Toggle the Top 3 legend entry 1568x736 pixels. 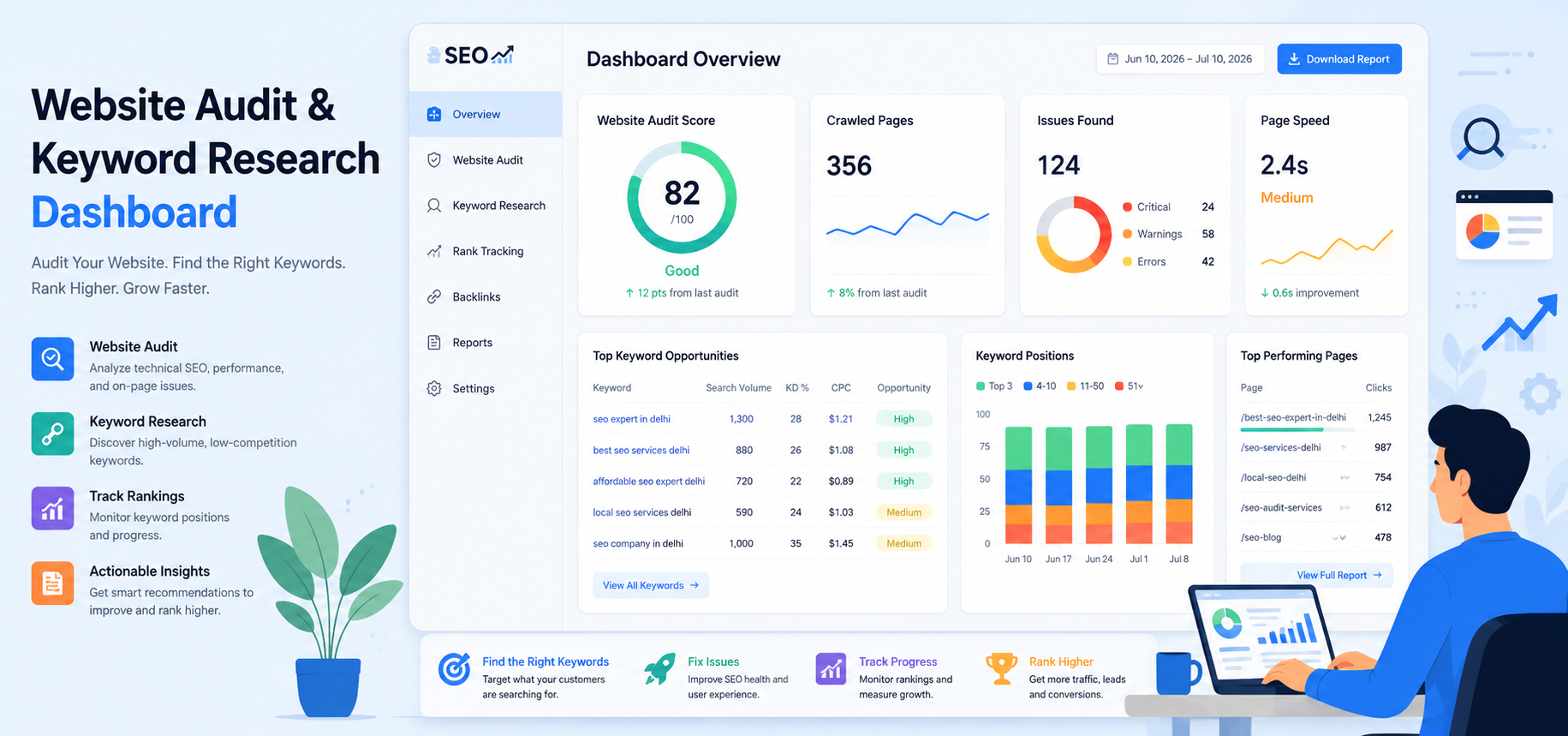coord(994,386)
